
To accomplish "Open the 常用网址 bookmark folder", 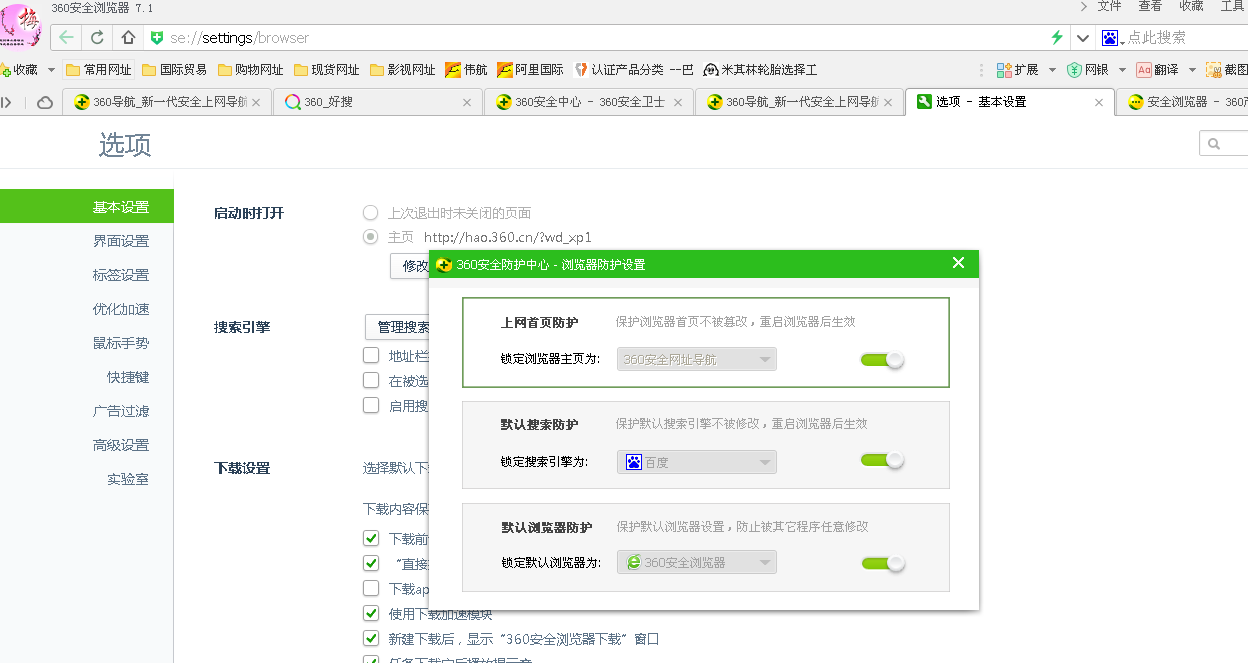I will coord(98,70).
